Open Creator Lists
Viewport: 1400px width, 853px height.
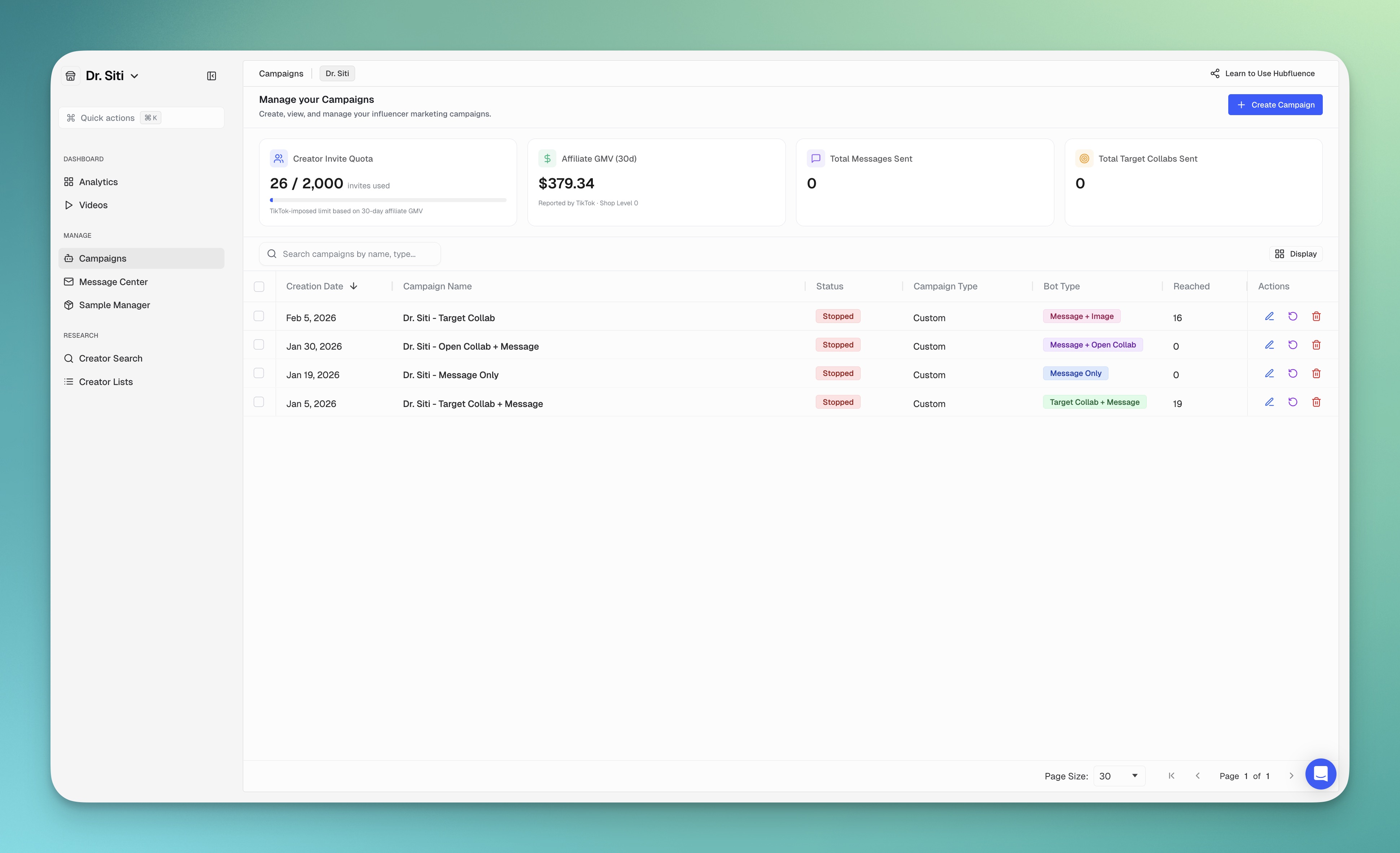click(x=106, y=381)
